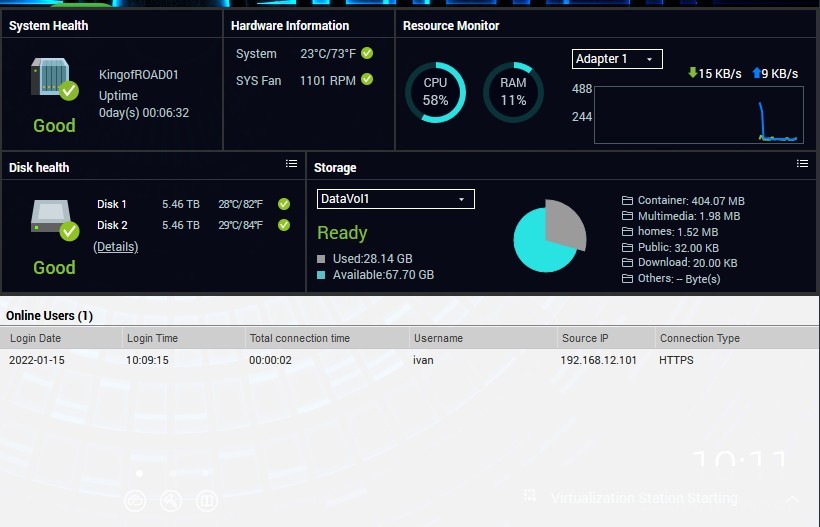Image resolution: width=820 pixels, height=527 pixels.
Task: Select the 192.168.12.101 source IP cell
Action: pyautogui.click(x=598, y=360)
